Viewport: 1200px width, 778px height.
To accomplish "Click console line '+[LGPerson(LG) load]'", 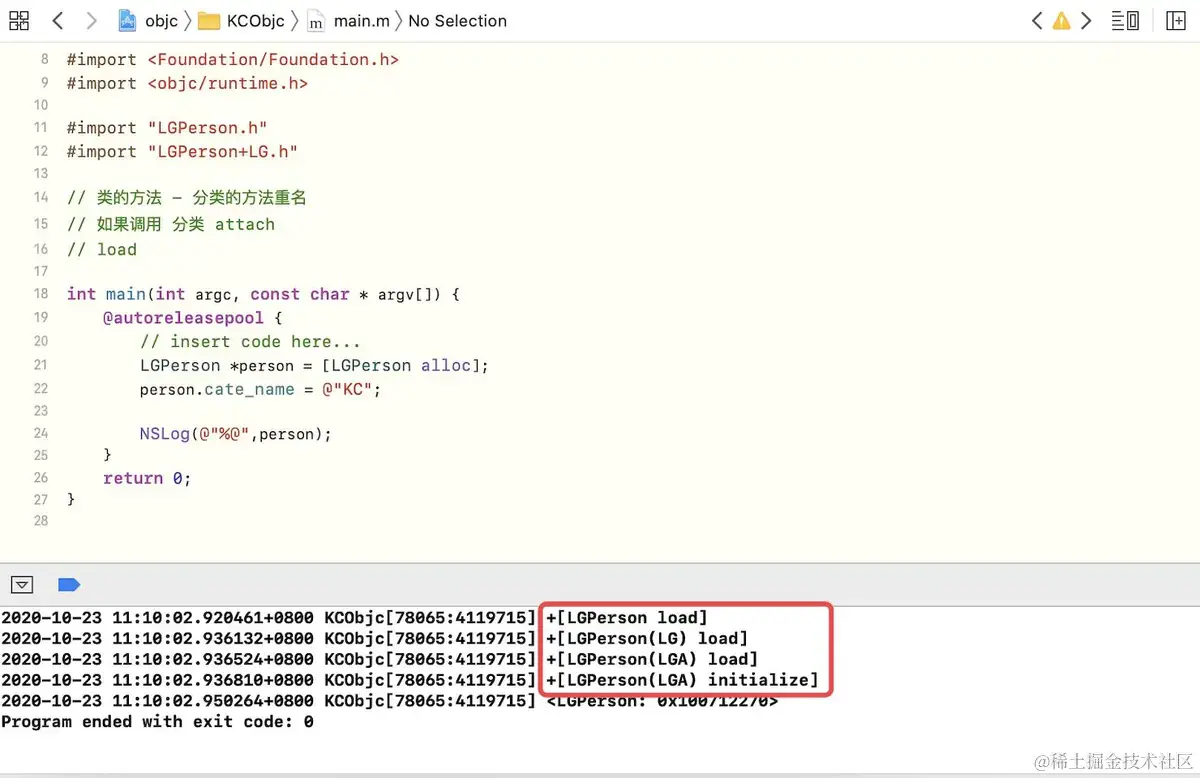I will 646,638.
